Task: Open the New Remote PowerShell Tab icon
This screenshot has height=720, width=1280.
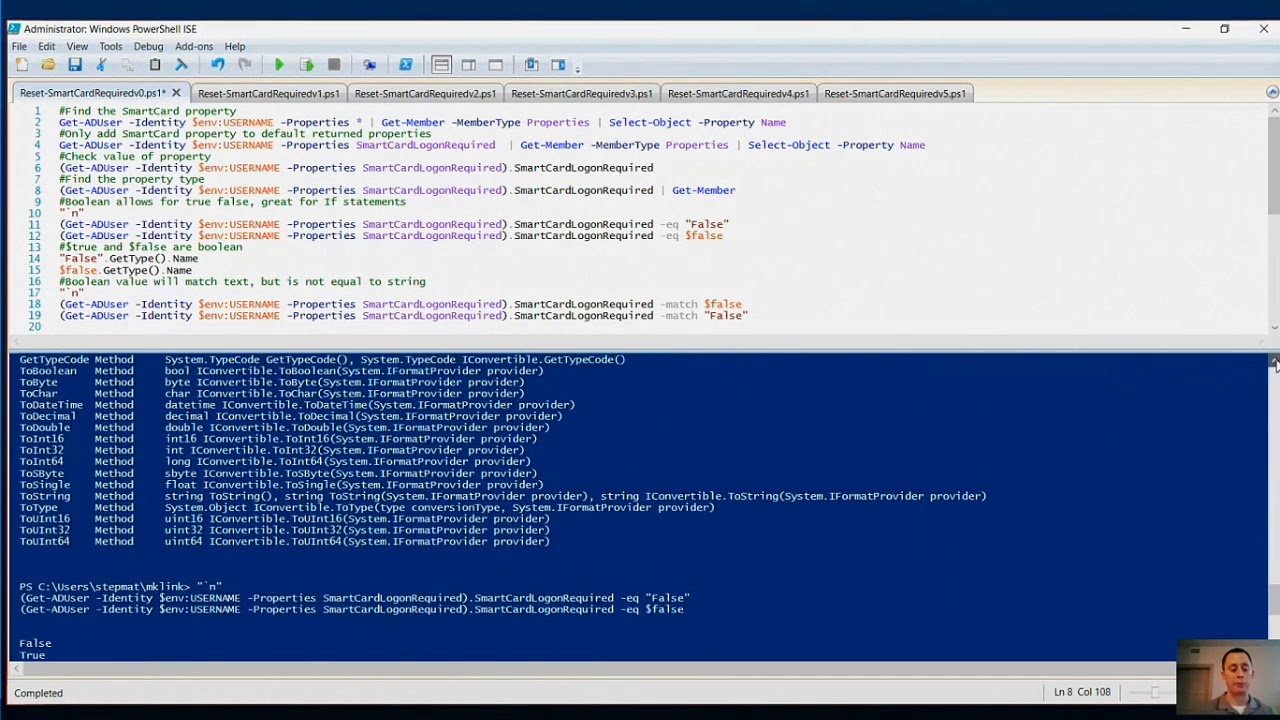Action: click(x=369, y=64)
